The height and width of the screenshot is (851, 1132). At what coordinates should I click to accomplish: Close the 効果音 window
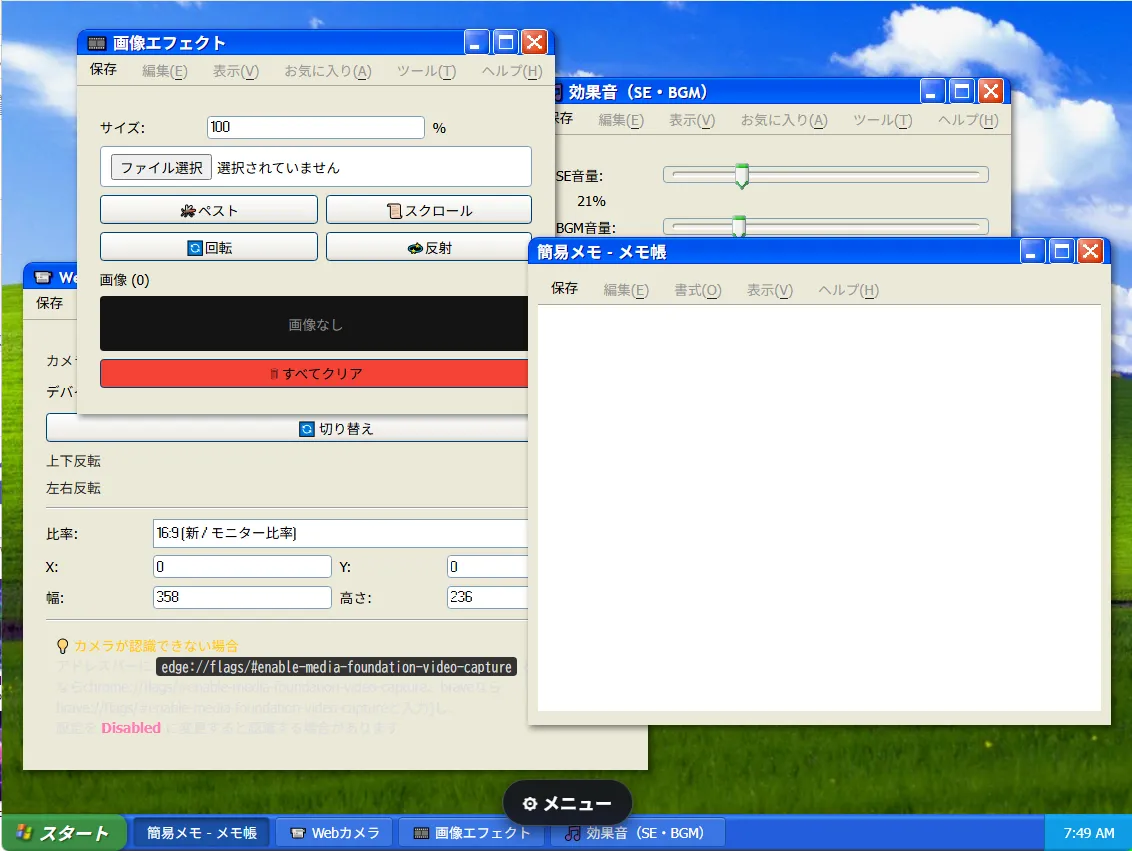(x=990, y=92)
